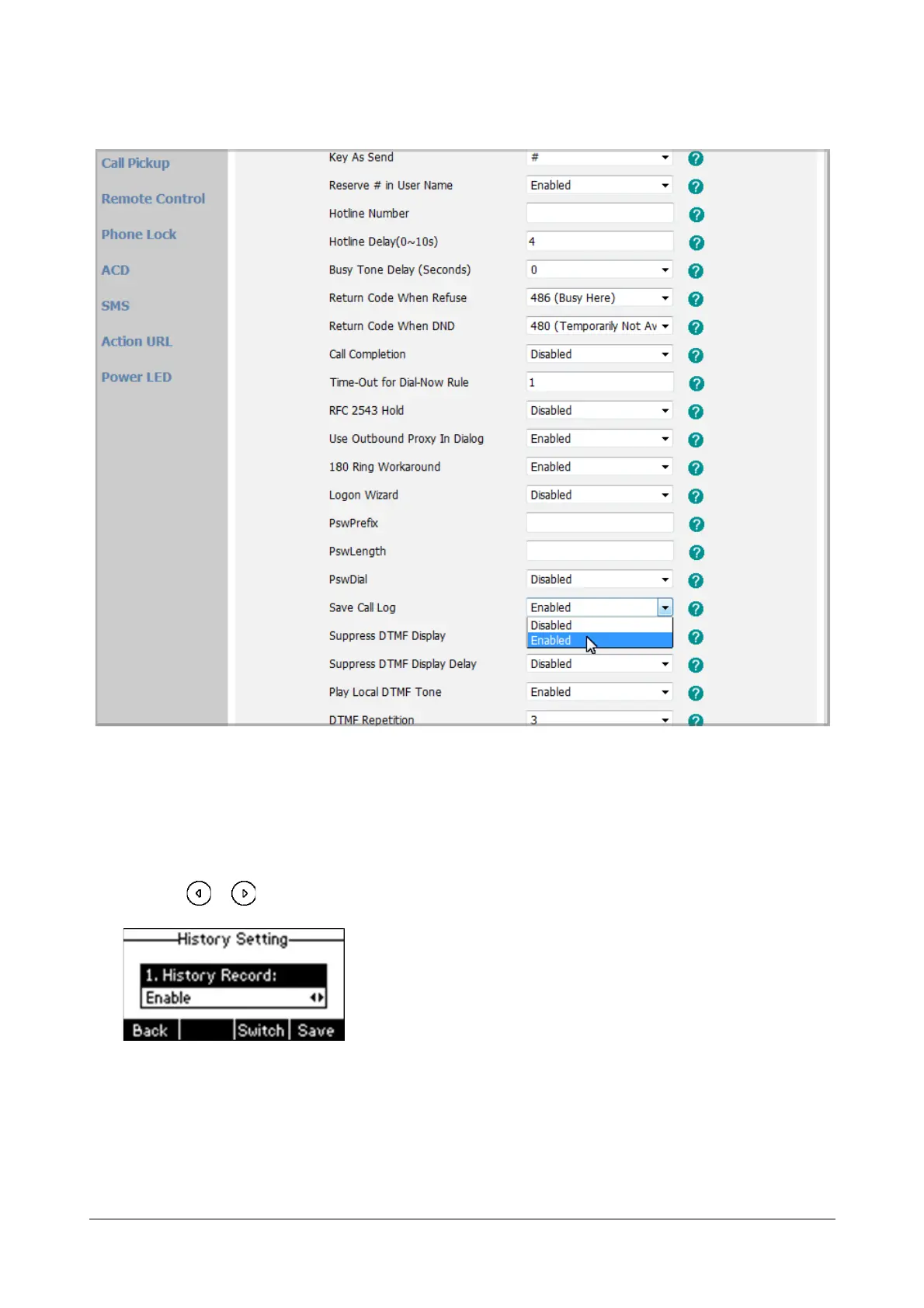Select the History Record item on phone screen
The image size is (924, 1308).
(x=234, y=976)
